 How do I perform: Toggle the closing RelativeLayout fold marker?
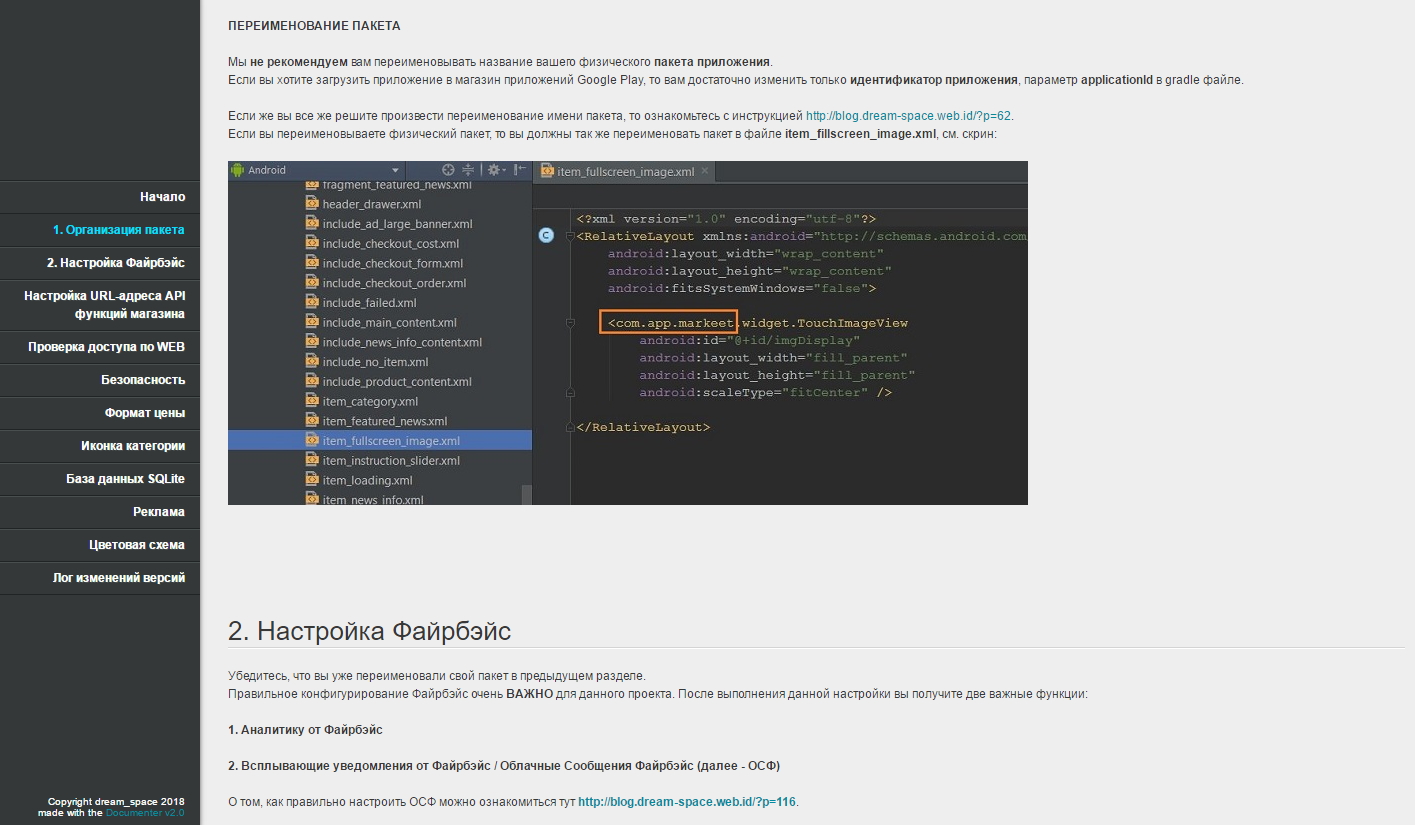point(570,427)
